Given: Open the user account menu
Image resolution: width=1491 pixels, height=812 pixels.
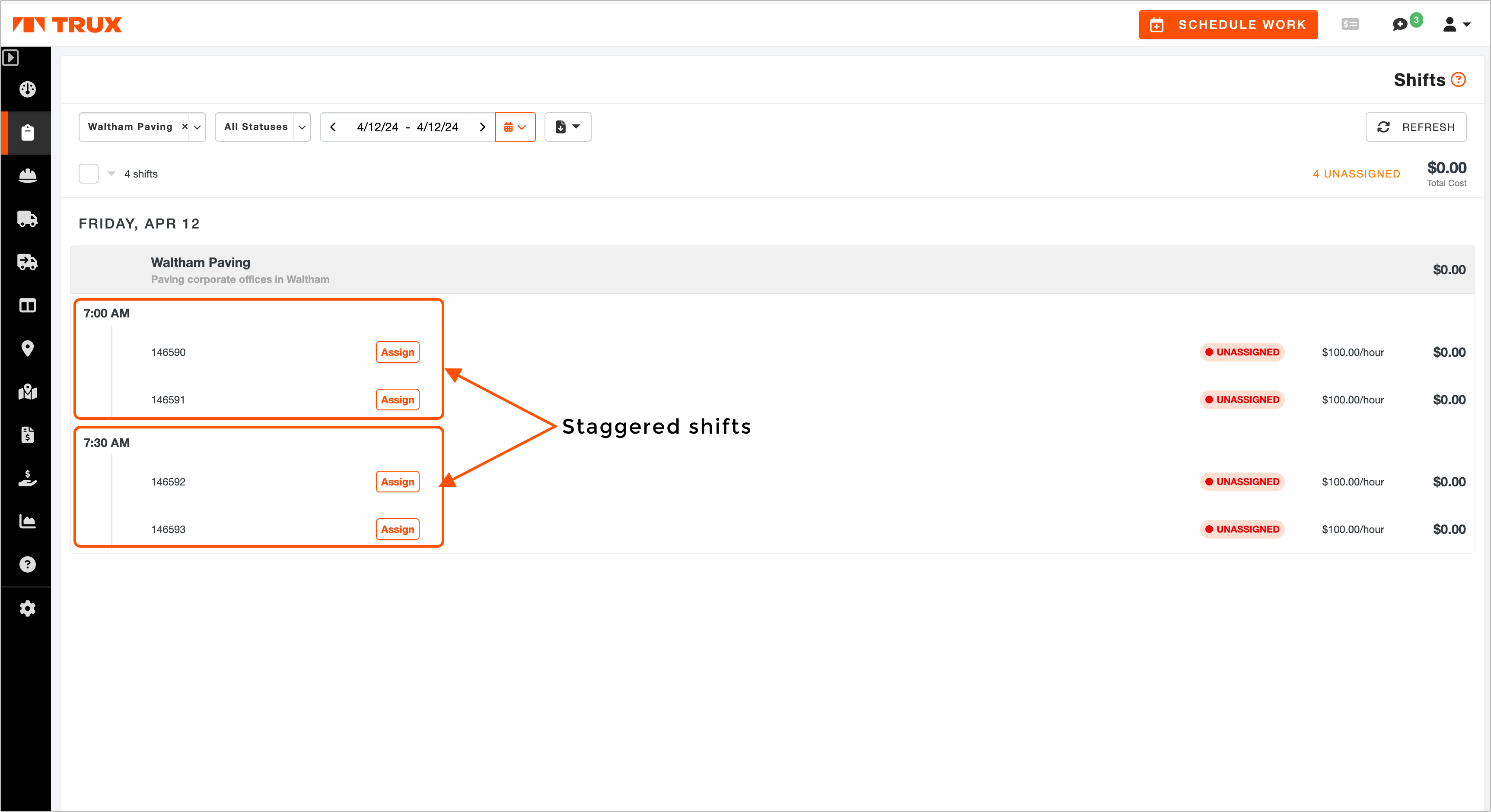Looking at the screenshot, I should [x=1456, y=24].
